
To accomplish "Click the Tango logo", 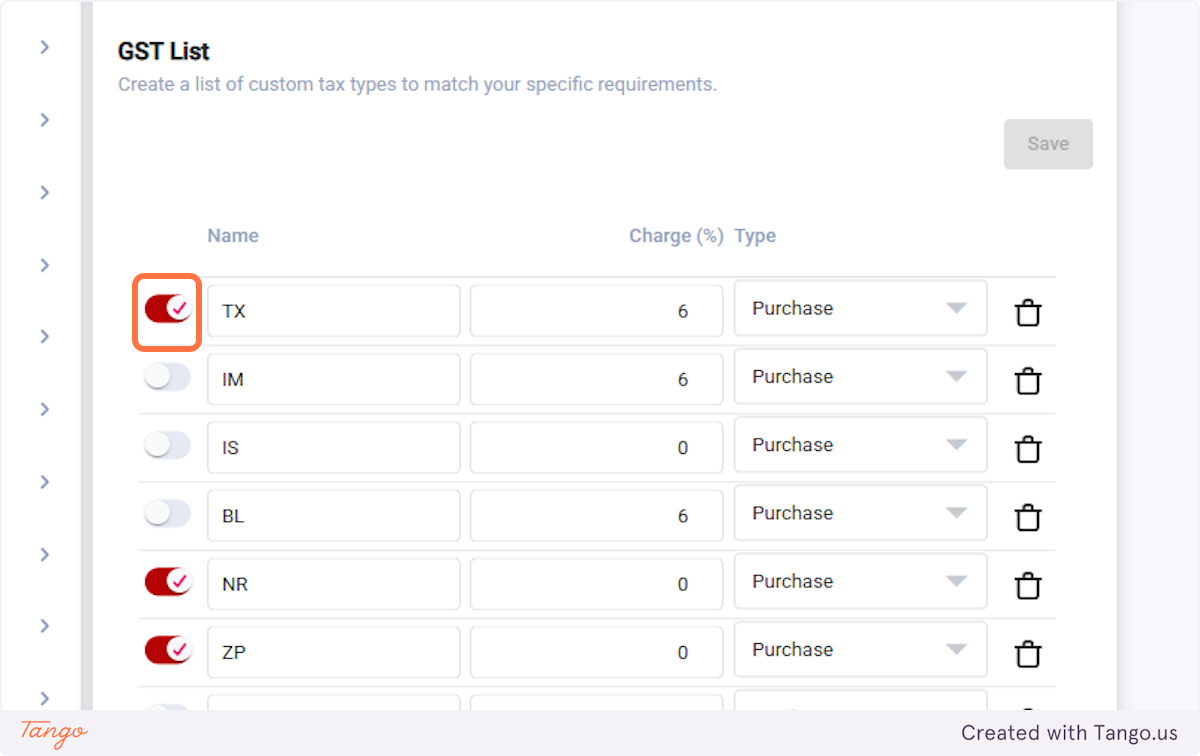I will click(54, 733).
